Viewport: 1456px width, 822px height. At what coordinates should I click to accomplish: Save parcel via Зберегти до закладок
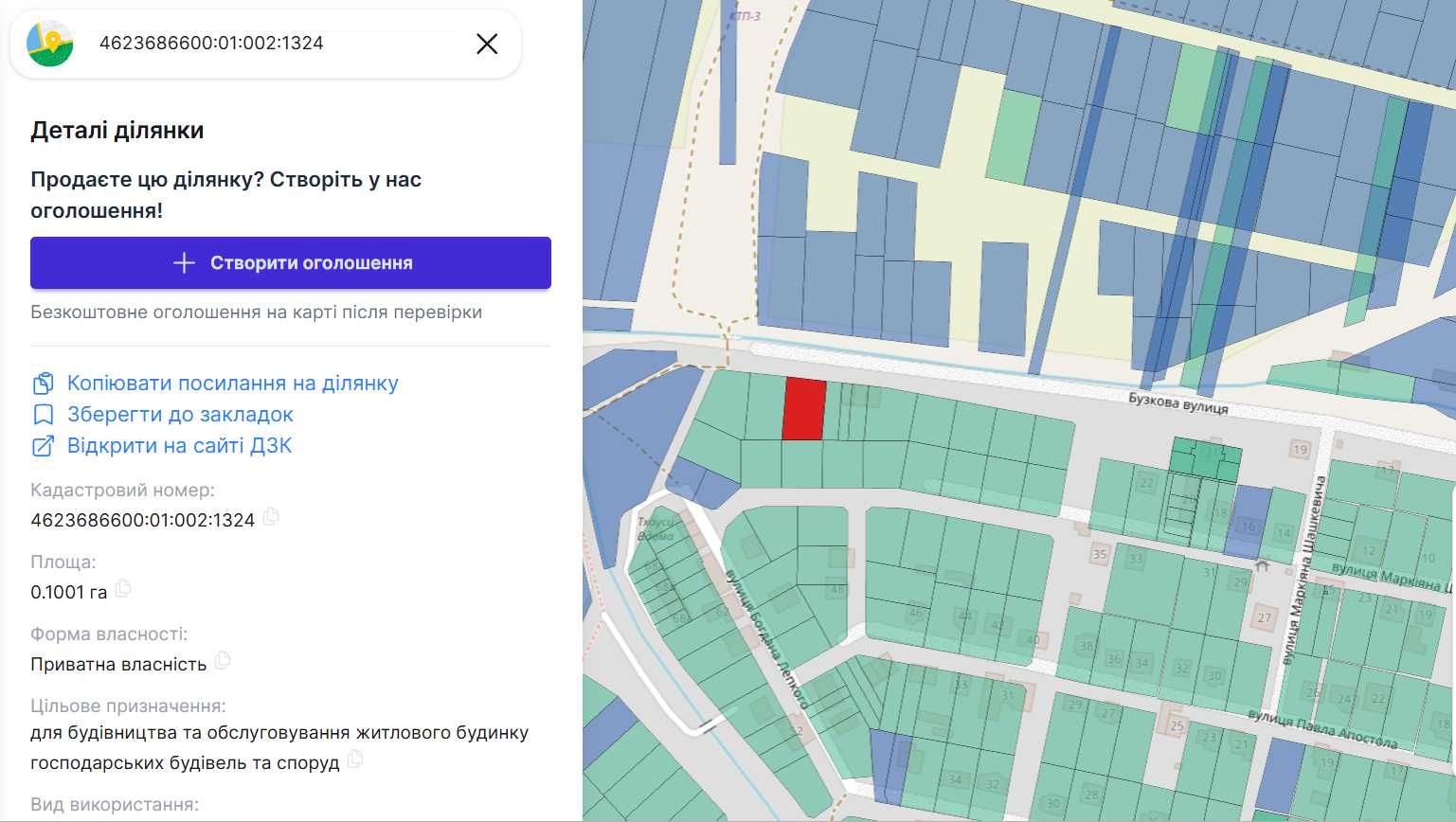[180, 415]
